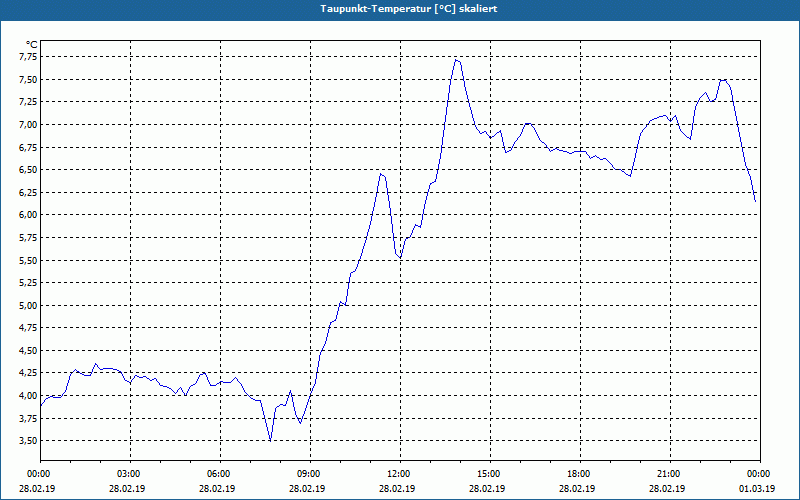Select the 7,25 y-axis label

tap(28, 102)
